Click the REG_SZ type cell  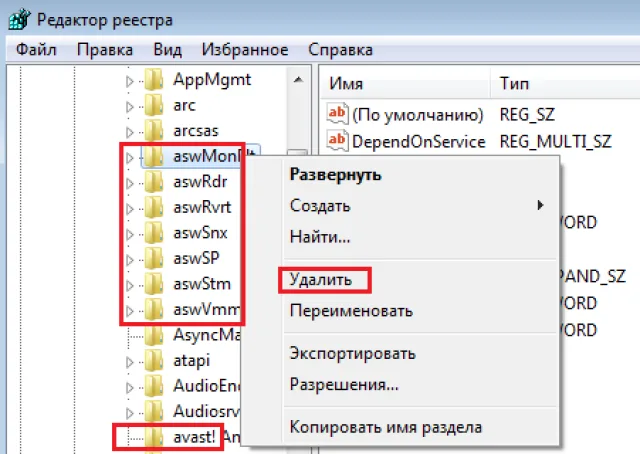click(527, 115)
